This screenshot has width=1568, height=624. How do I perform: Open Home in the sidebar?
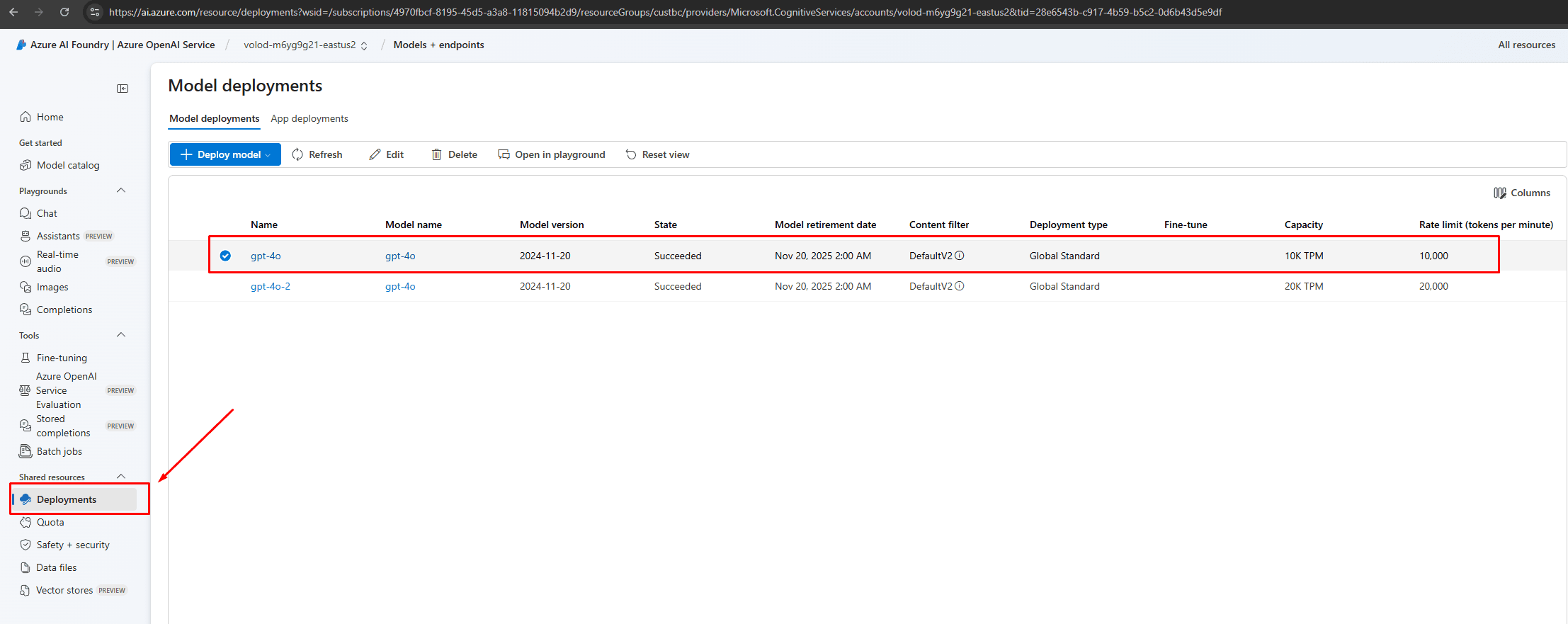point(50,117)
